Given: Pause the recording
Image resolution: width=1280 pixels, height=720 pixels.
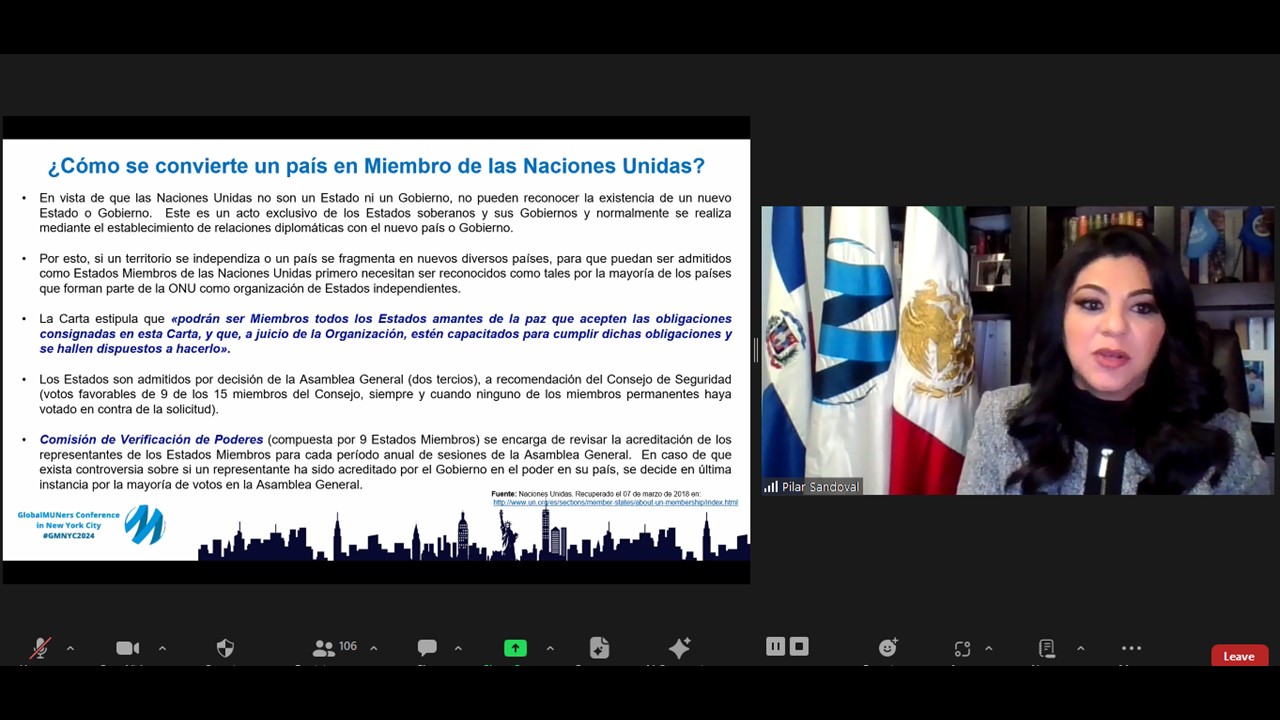Looking at the screenshot, I should pos(775,647).
